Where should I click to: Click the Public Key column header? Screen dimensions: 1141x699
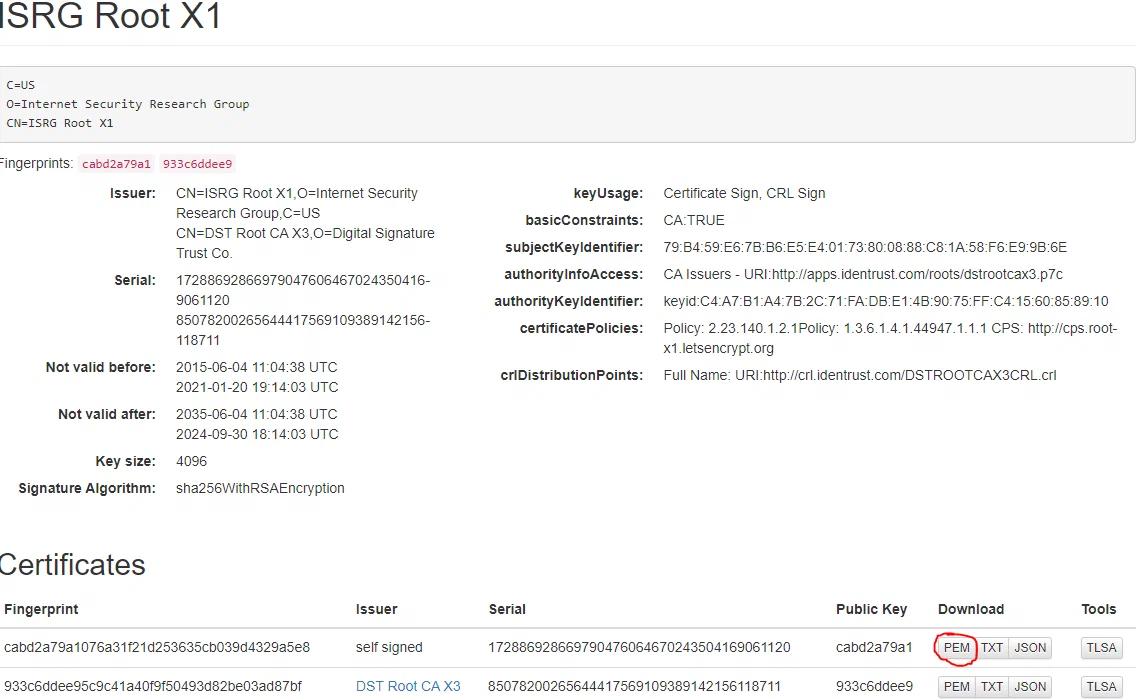tap(871, 609)
